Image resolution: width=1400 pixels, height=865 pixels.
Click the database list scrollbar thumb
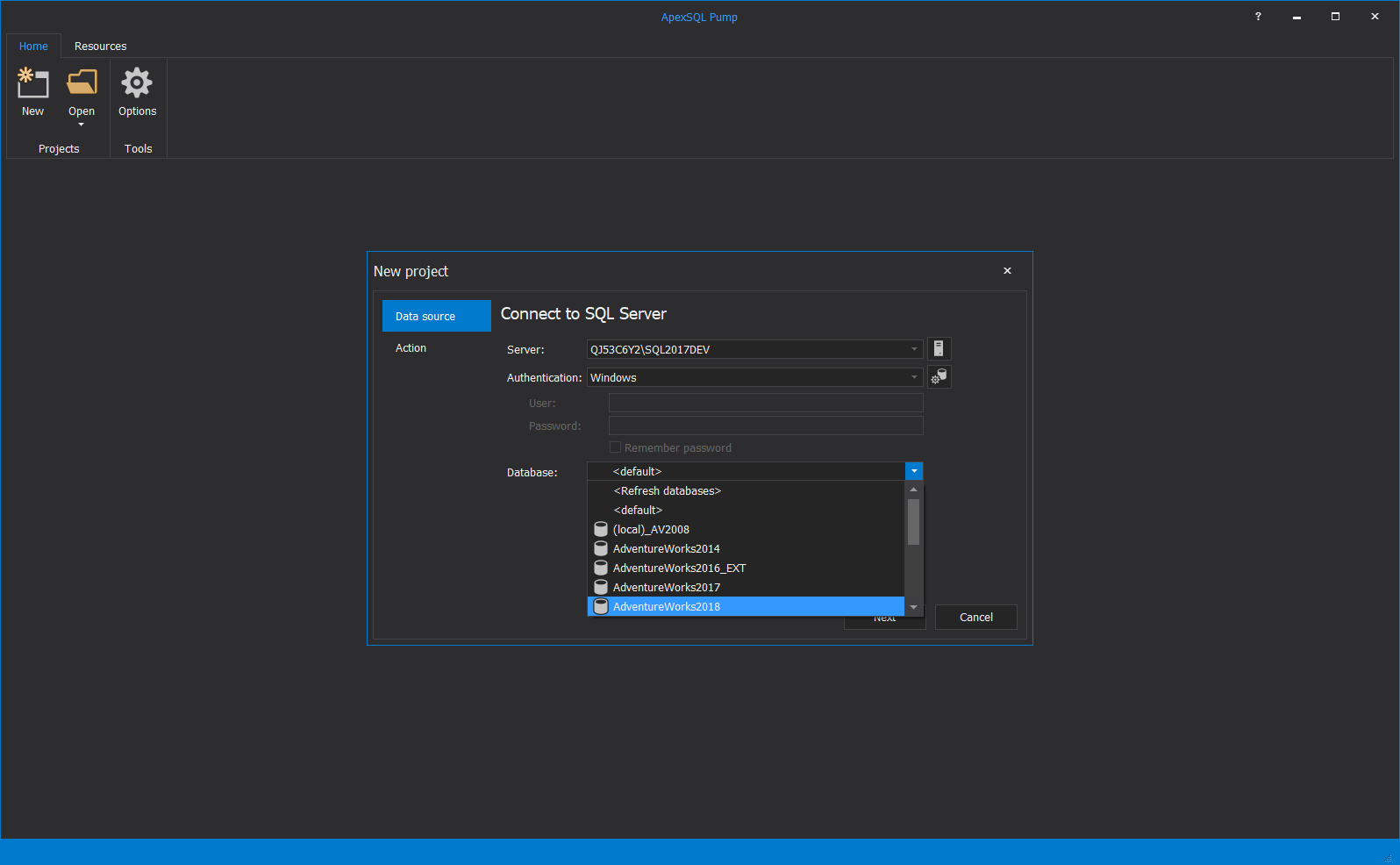click(x=913, y=521)
